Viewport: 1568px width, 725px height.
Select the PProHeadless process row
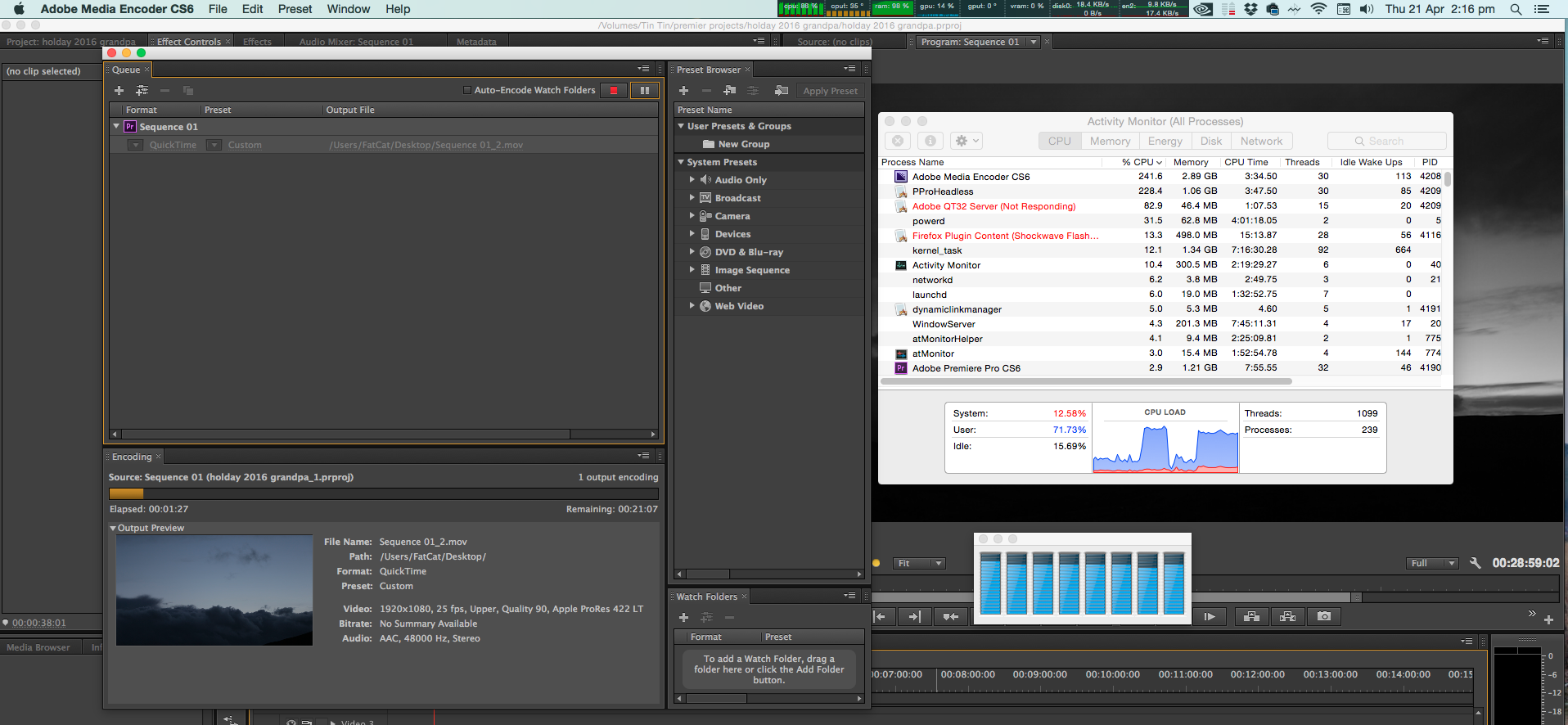point(1161,191)
